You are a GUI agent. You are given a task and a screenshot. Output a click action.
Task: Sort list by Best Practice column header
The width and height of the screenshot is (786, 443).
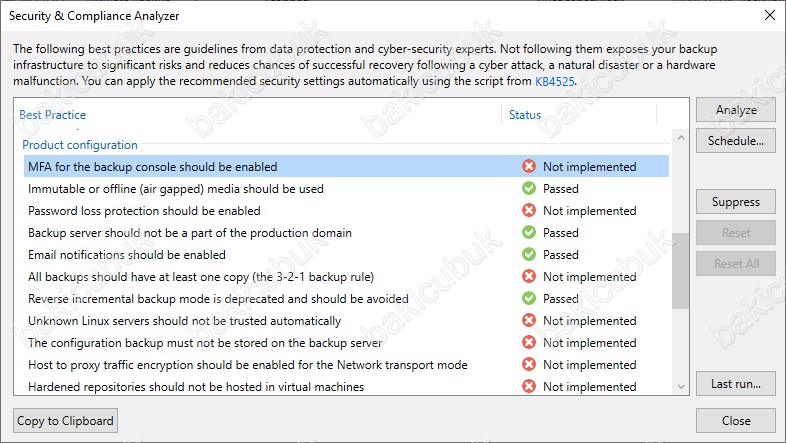tap(53, 115)
